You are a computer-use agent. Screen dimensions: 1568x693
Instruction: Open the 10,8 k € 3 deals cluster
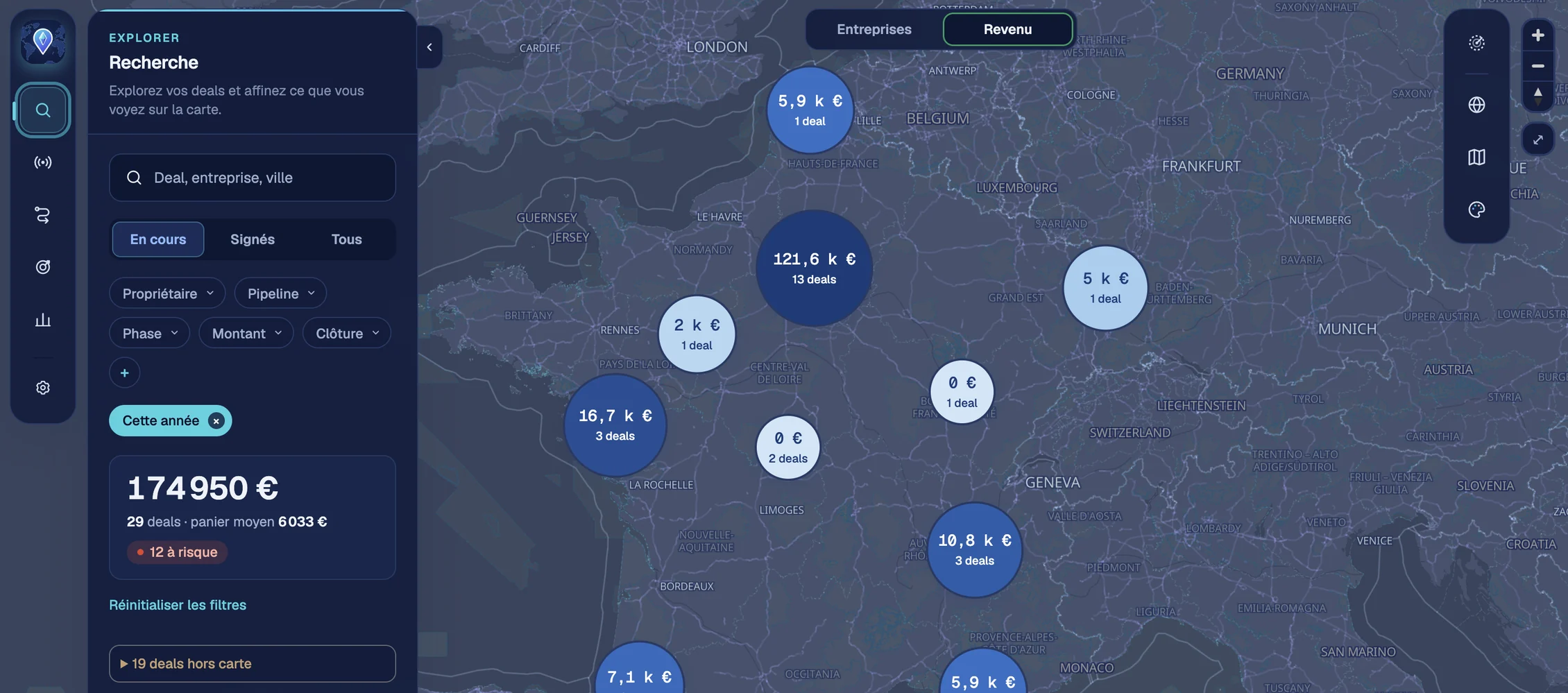click(x=975, y=550)
